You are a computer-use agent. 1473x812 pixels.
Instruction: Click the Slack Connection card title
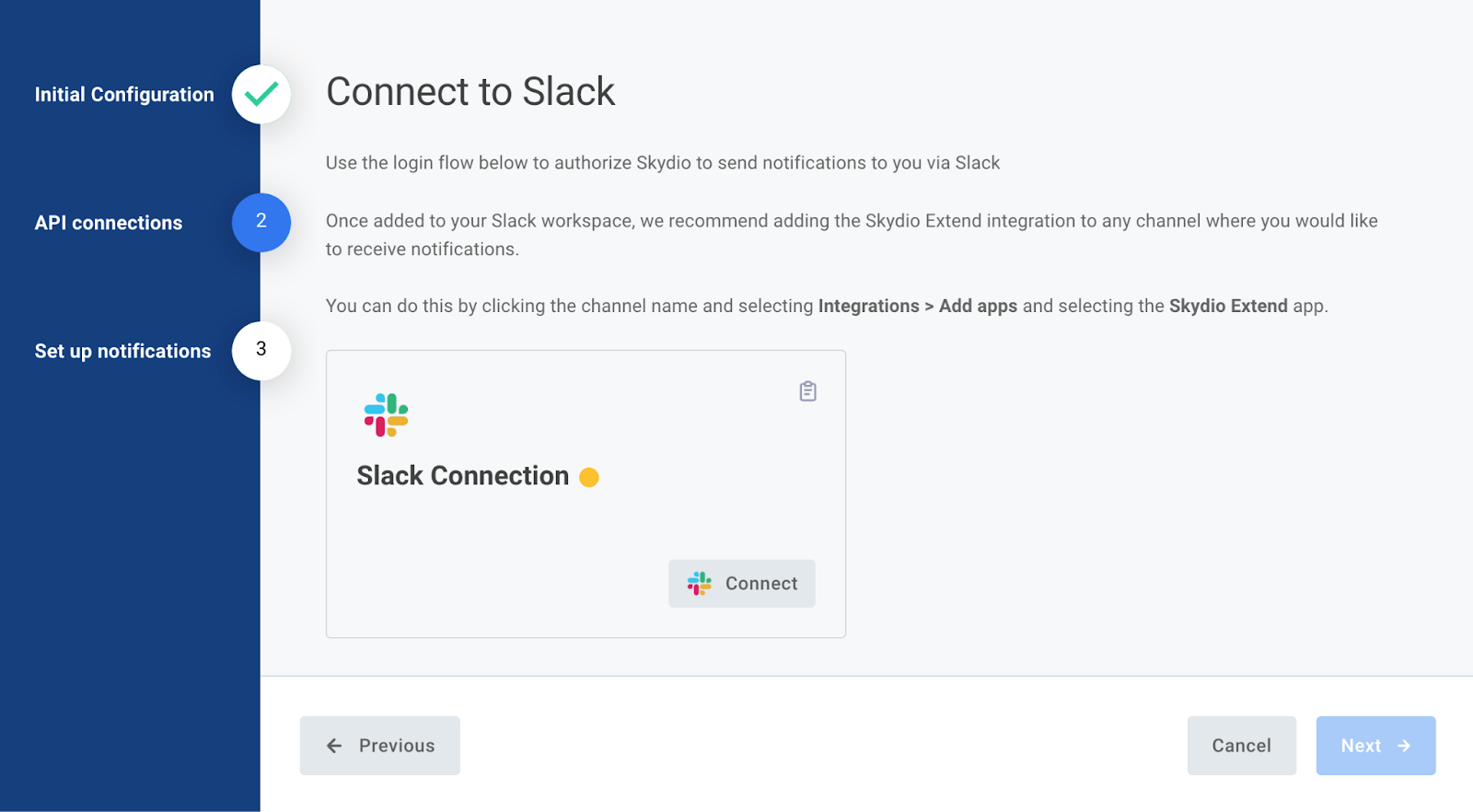[x=463, y=476]
